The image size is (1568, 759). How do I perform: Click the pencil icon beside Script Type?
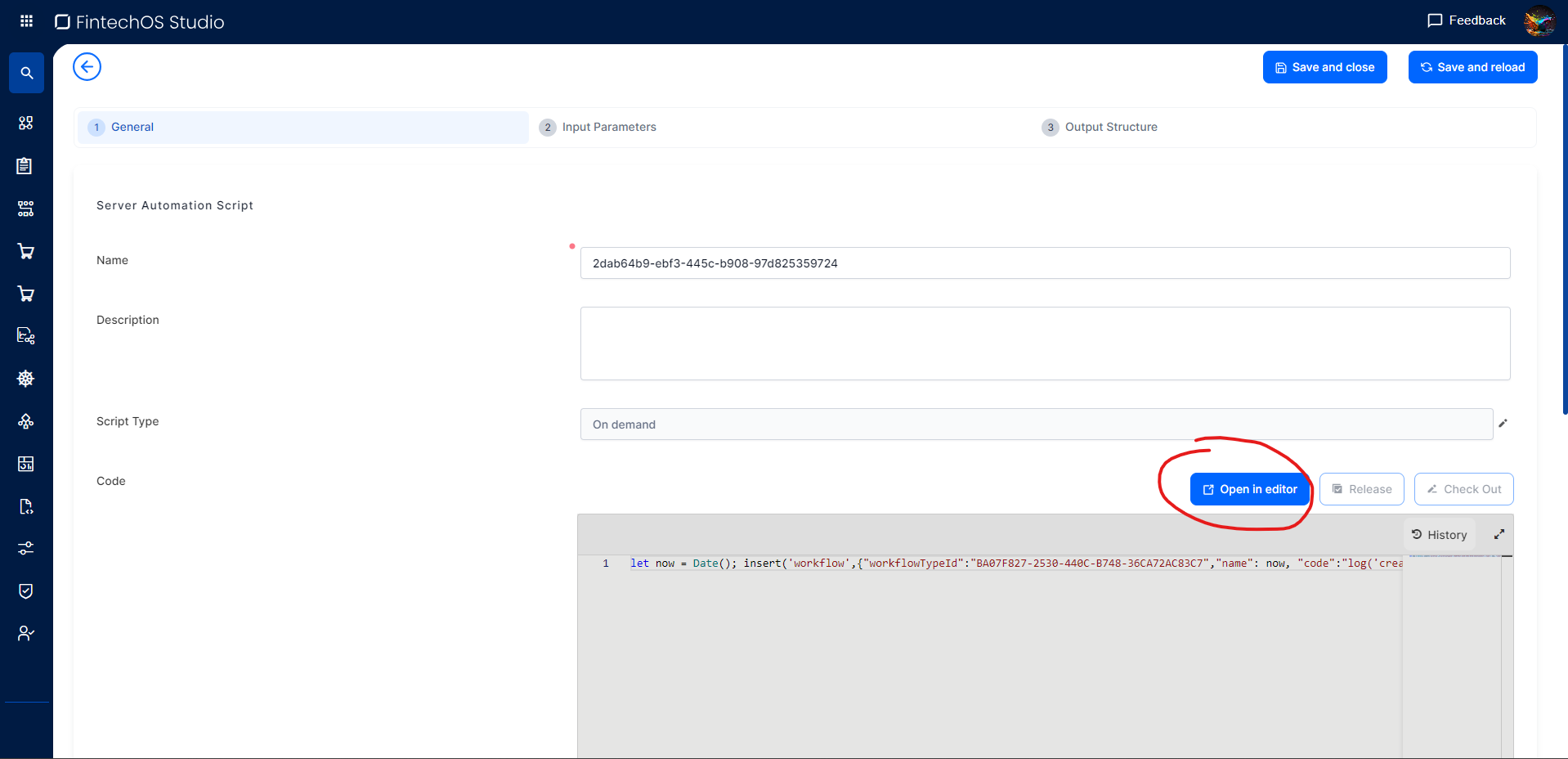1503,424
